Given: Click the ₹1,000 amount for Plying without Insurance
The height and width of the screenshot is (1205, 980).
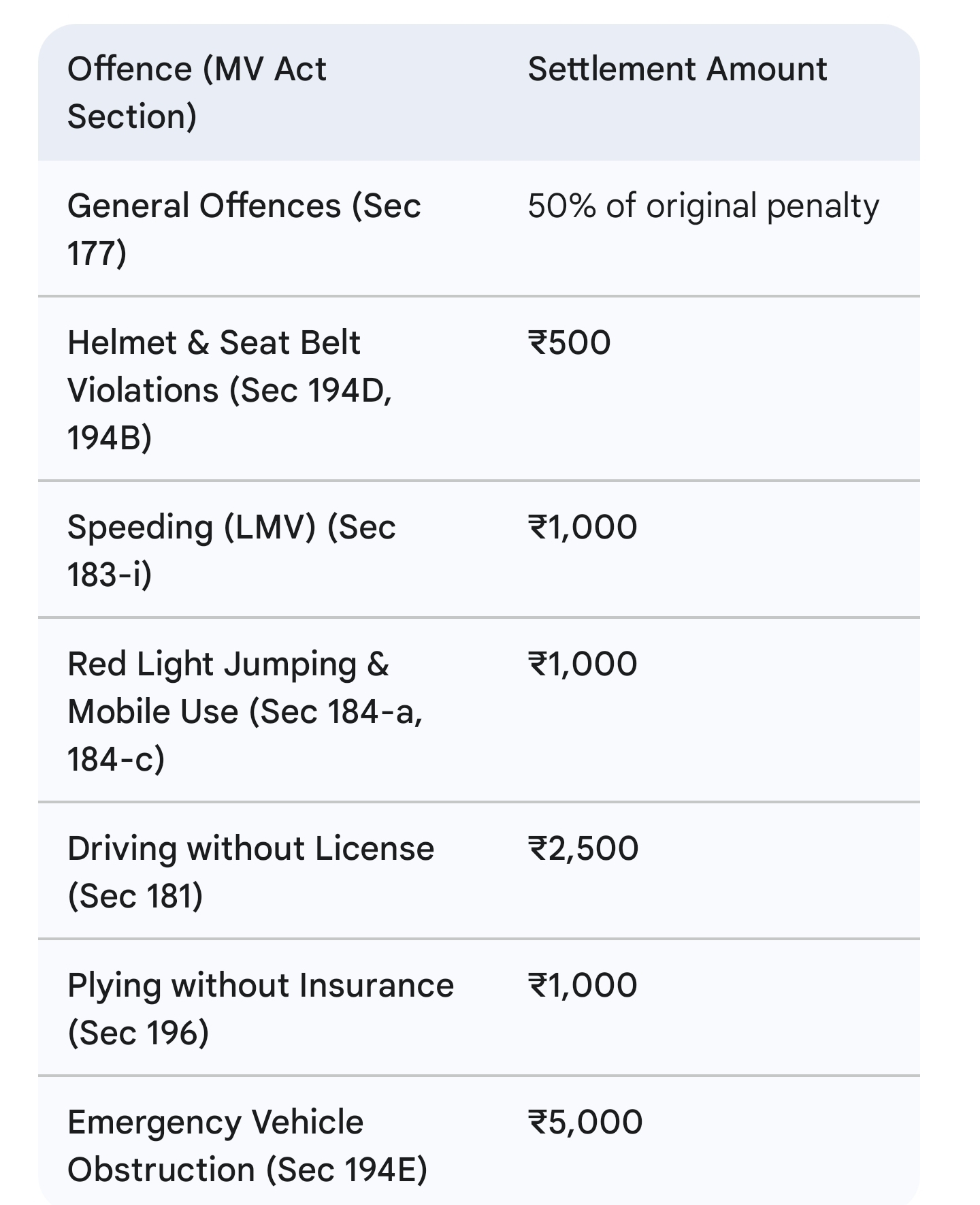Looking at the screenshot, I should click(583, 986).
